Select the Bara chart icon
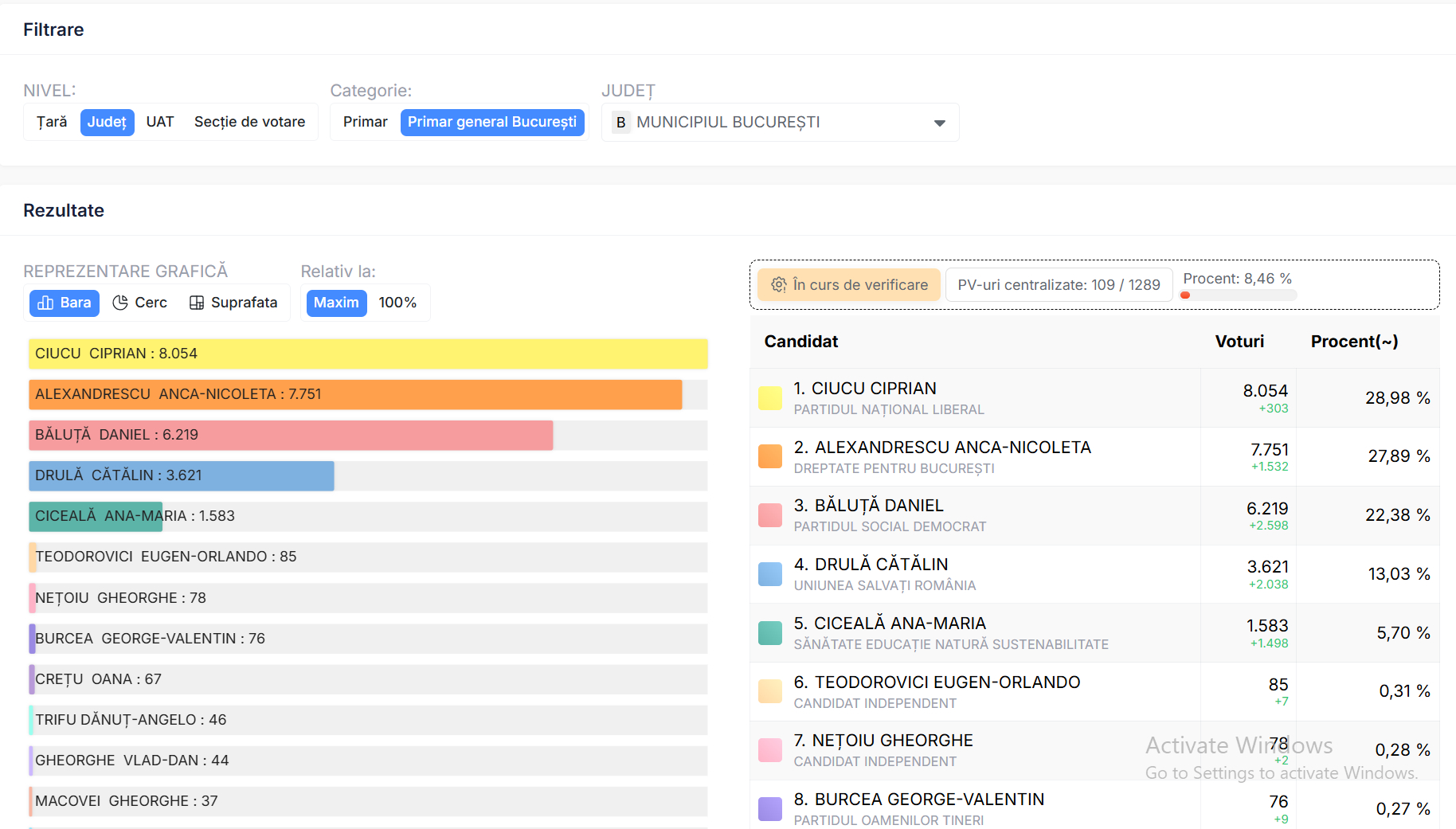Image resolution: width=1456 pixels, height=829 pixels. click(x=46, y=303)
